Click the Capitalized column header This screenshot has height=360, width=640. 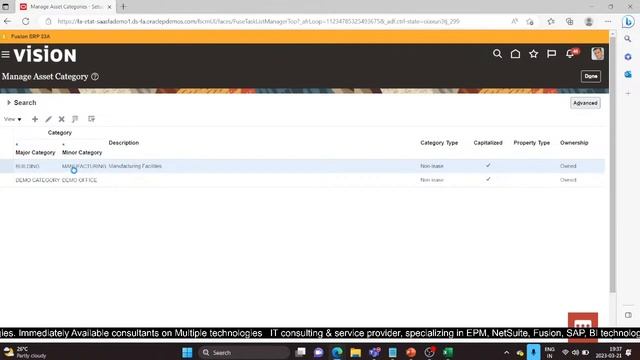(488, 143)
